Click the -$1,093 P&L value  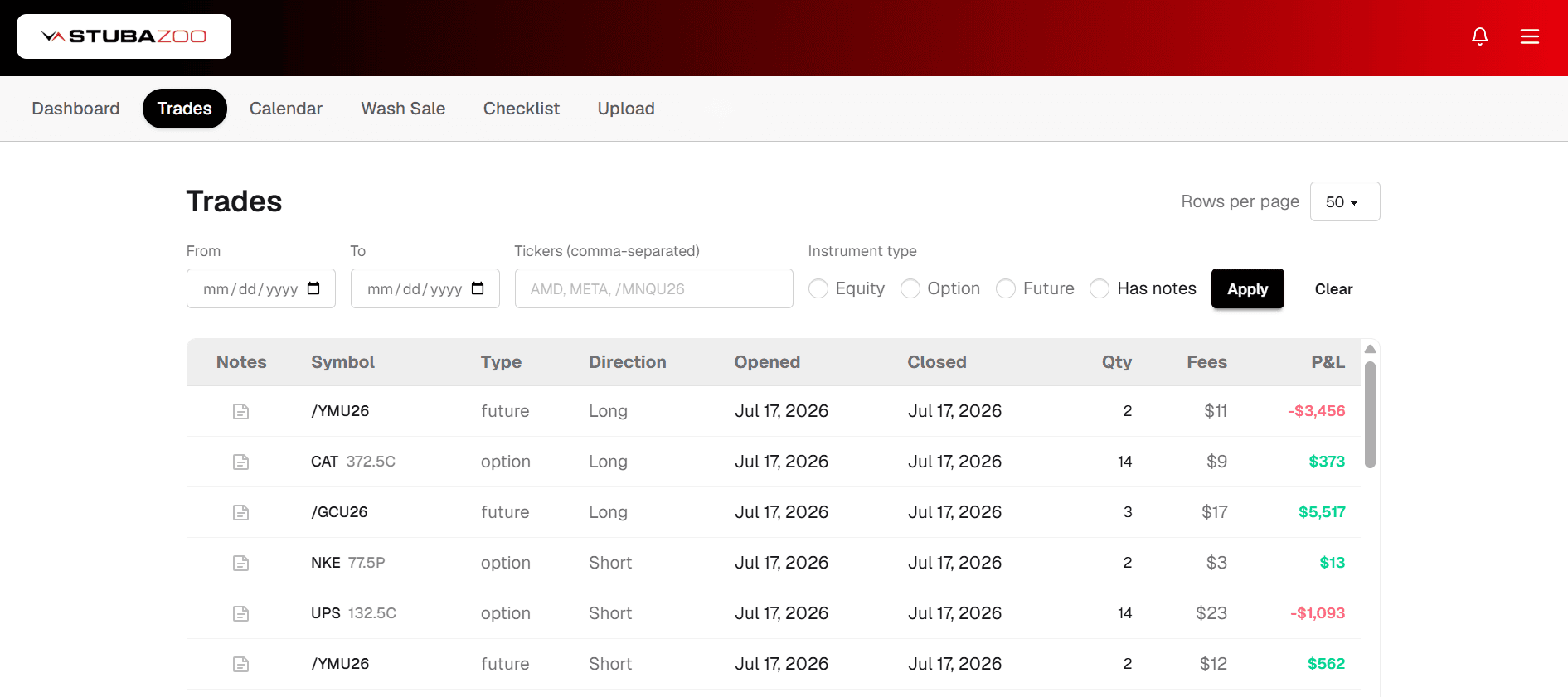pyautogui.click(x=1318, y=613)
